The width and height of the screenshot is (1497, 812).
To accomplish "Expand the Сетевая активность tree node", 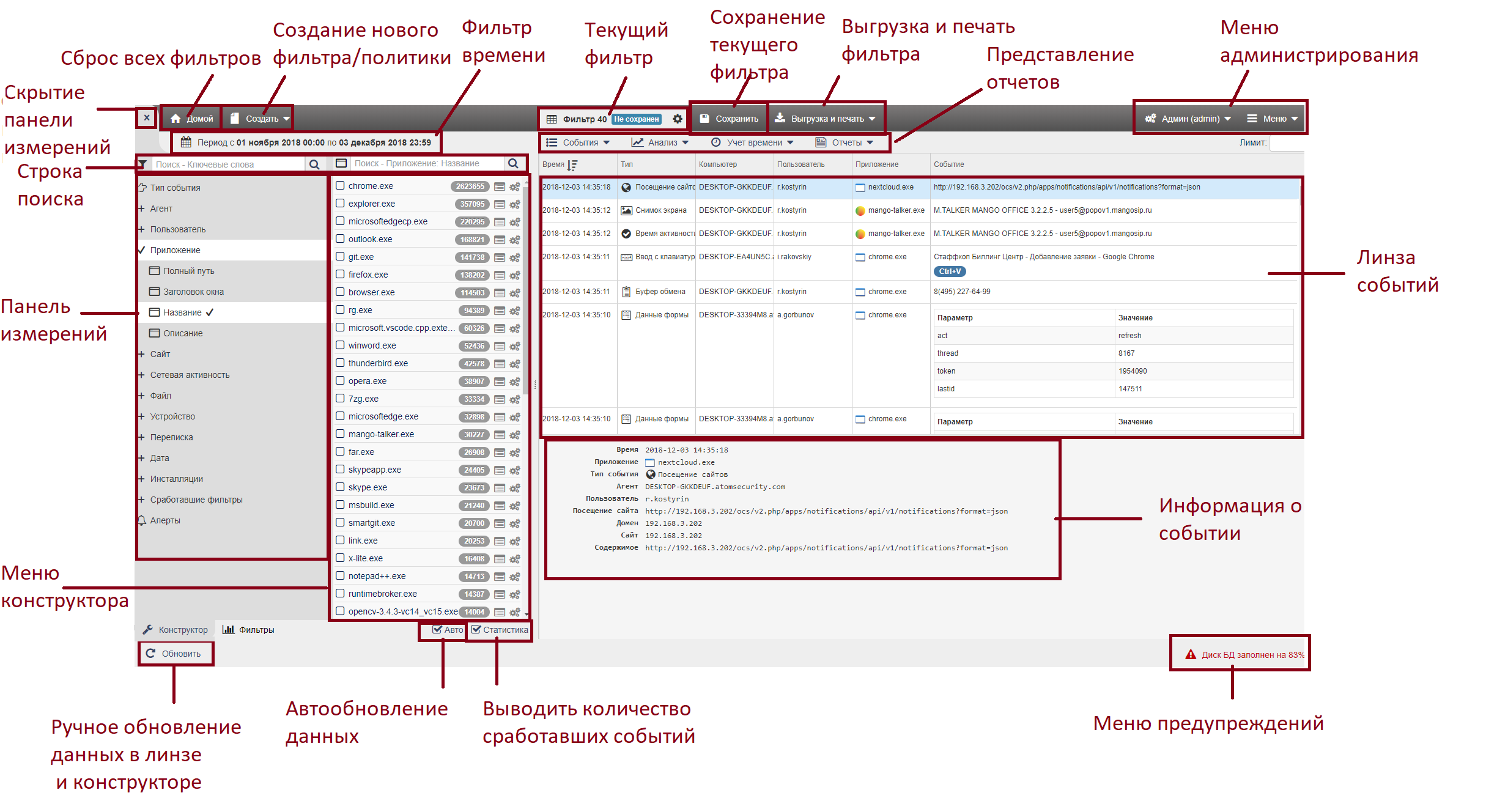I will pyautogui.click(x=141, y=375).
